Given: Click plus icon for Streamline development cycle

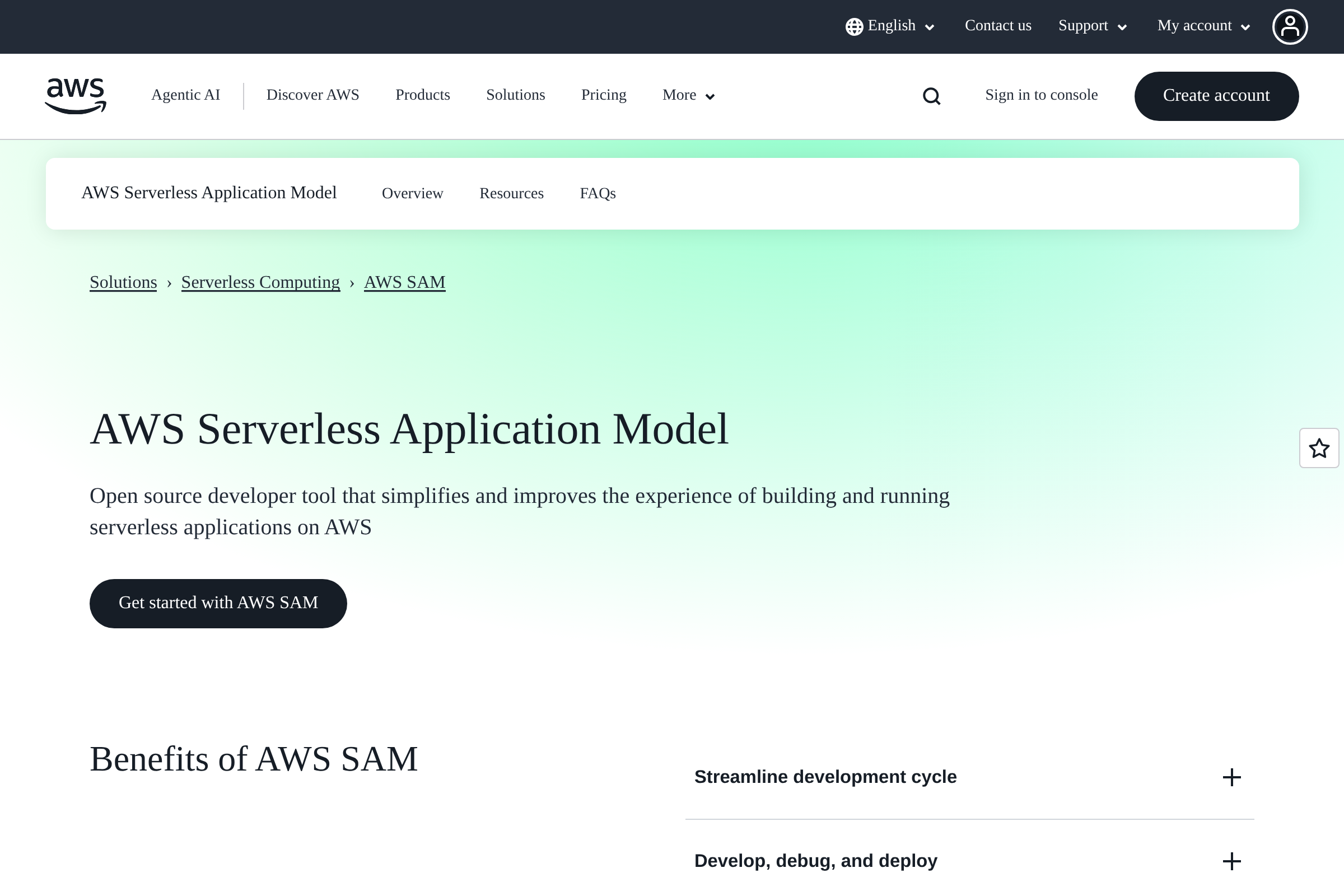Looking at the screenshot, I should coord(1231,777).
